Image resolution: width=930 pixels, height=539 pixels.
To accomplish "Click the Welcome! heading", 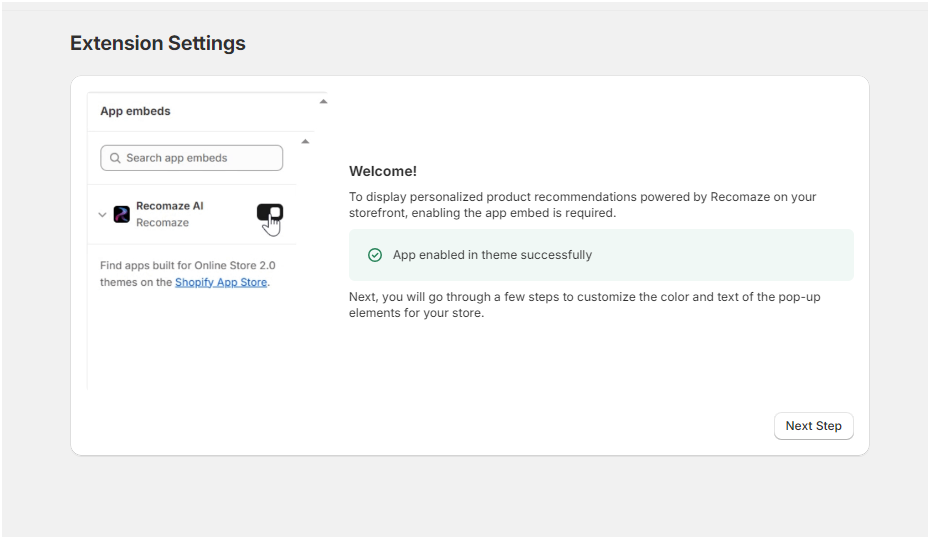I will click(x=383, y=171).
